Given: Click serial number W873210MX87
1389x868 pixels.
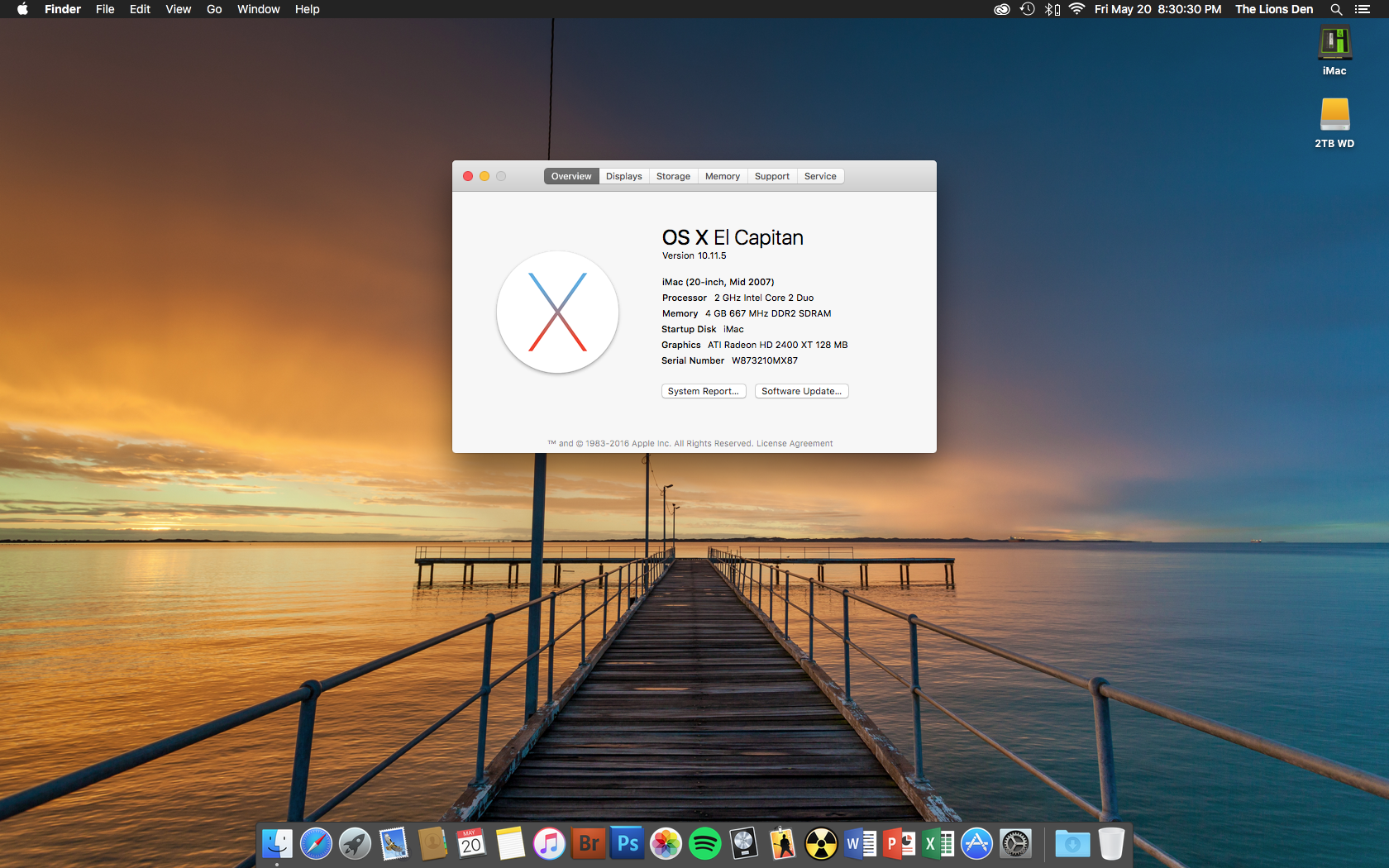Looking at the screenshot, I should (x=765, y=360).
